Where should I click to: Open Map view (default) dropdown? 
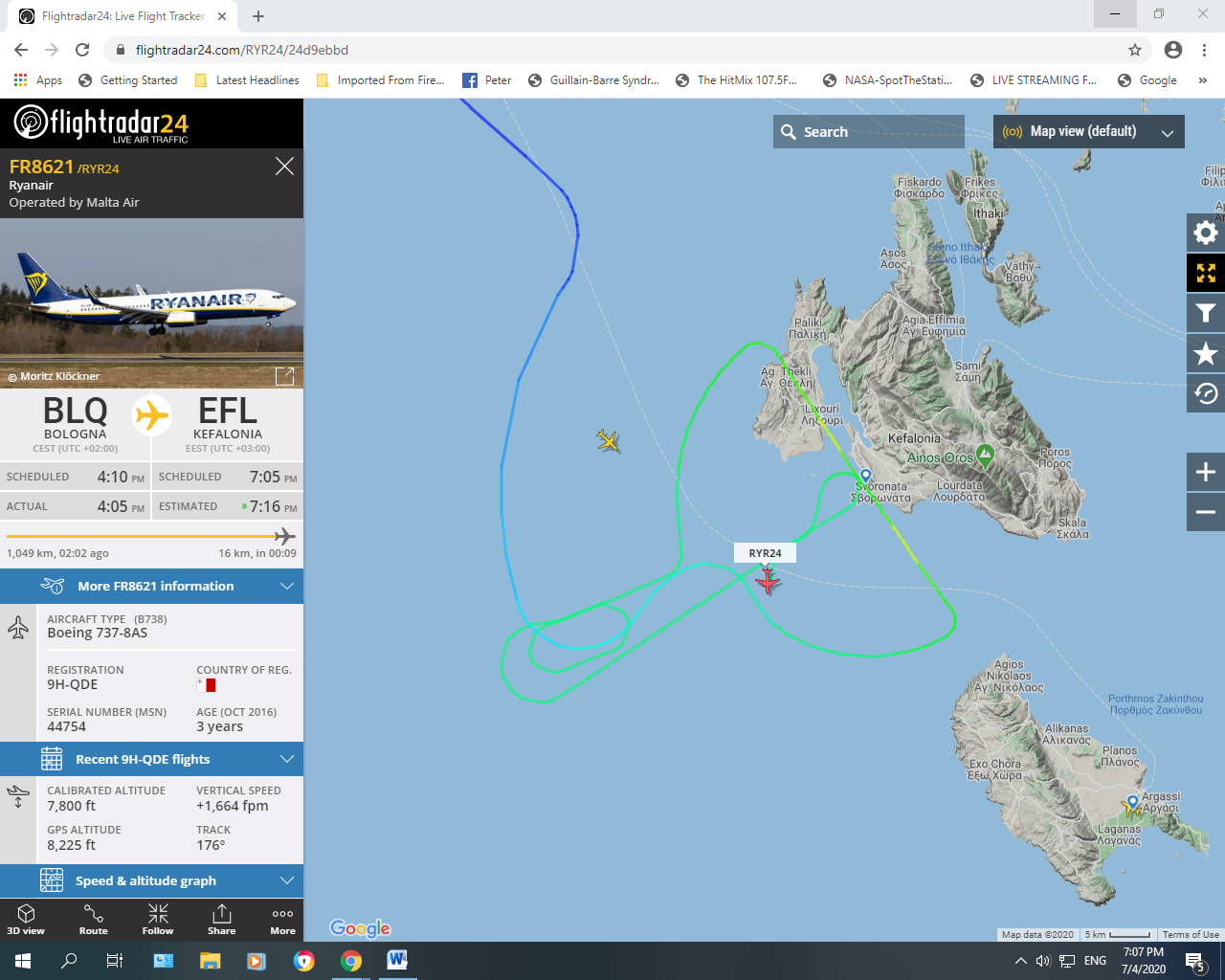(1089, 132)
